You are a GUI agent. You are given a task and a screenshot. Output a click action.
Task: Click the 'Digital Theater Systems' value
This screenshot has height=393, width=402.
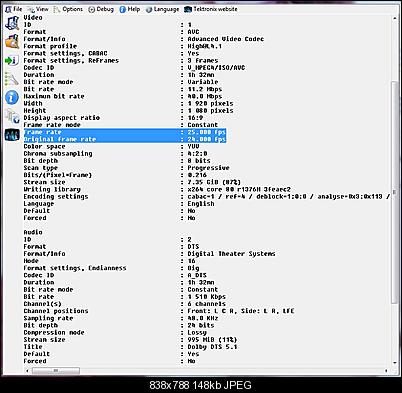pyautogui.click(x=231, y=254)
